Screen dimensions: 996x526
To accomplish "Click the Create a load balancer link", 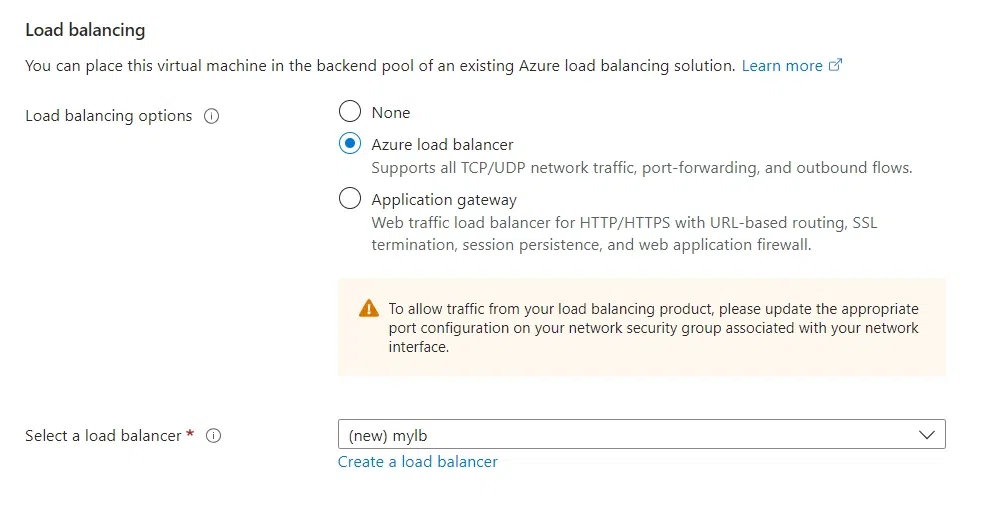I will click(417, 462).
